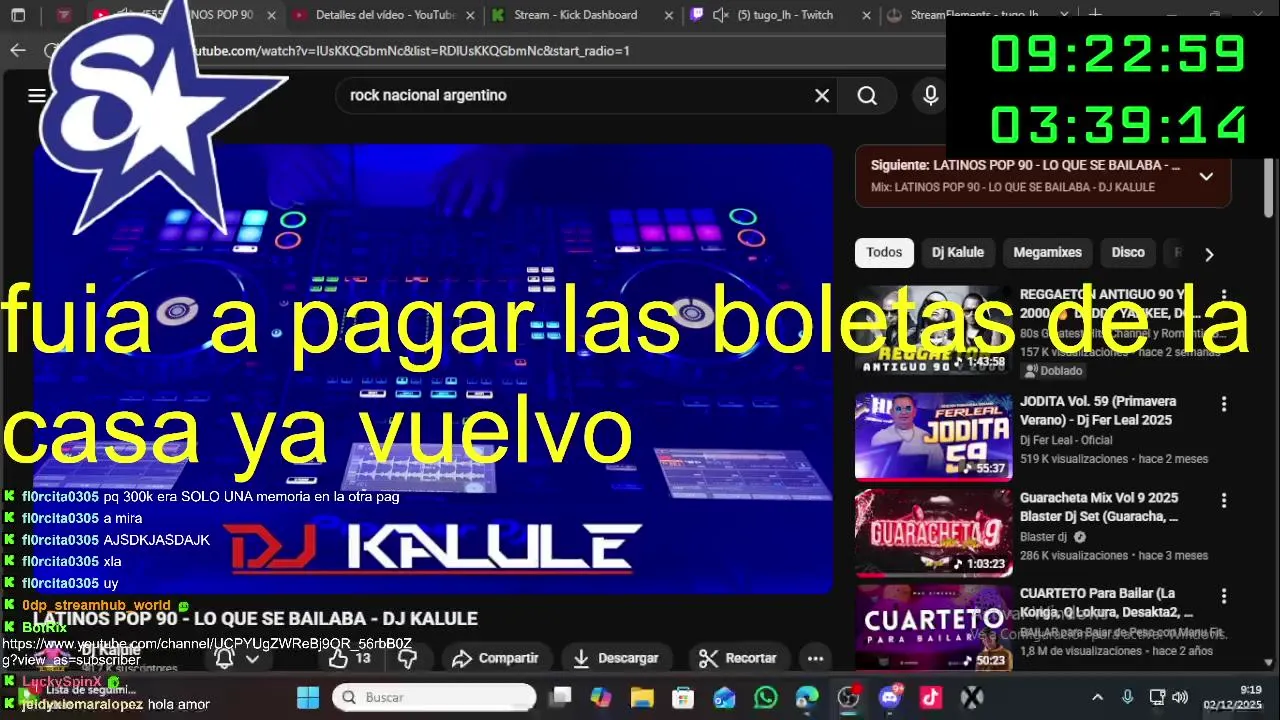
Task: Open notification bell dropdown for channel
Action: click(x=238, y=658)
